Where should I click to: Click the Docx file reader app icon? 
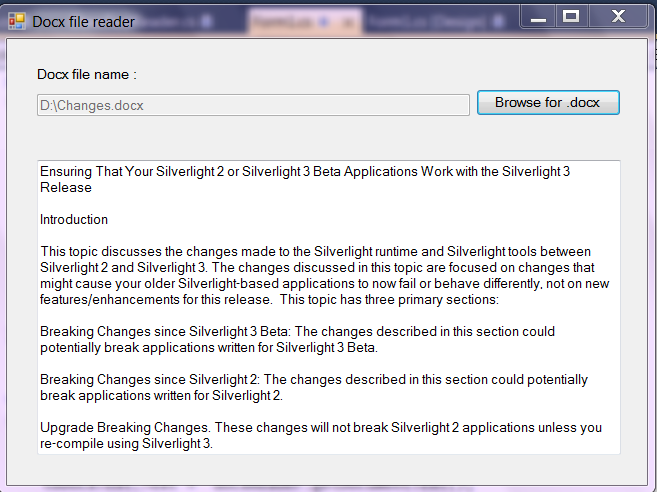tap(17, 21)
